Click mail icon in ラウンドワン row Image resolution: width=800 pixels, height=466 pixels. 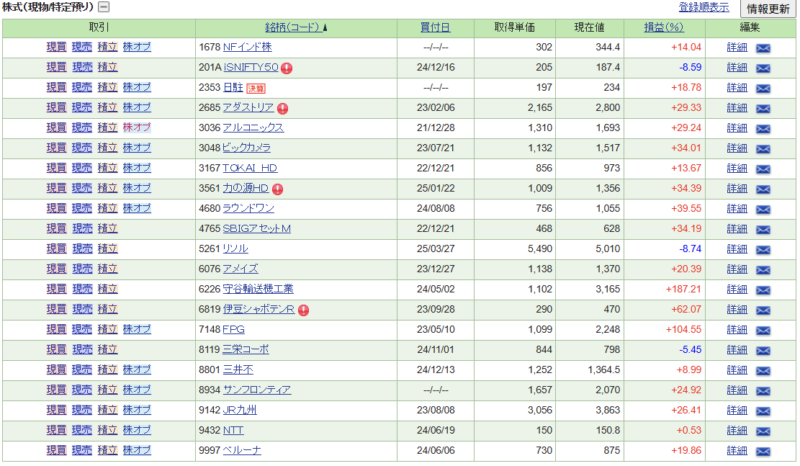tap(763, 209)
